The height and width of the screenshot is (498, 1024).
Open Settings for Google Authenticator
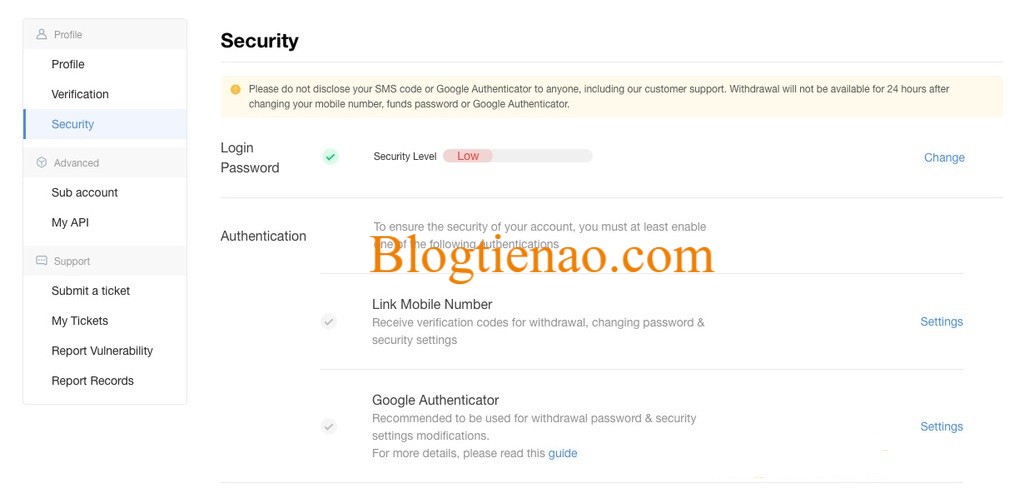click(941, 426)
